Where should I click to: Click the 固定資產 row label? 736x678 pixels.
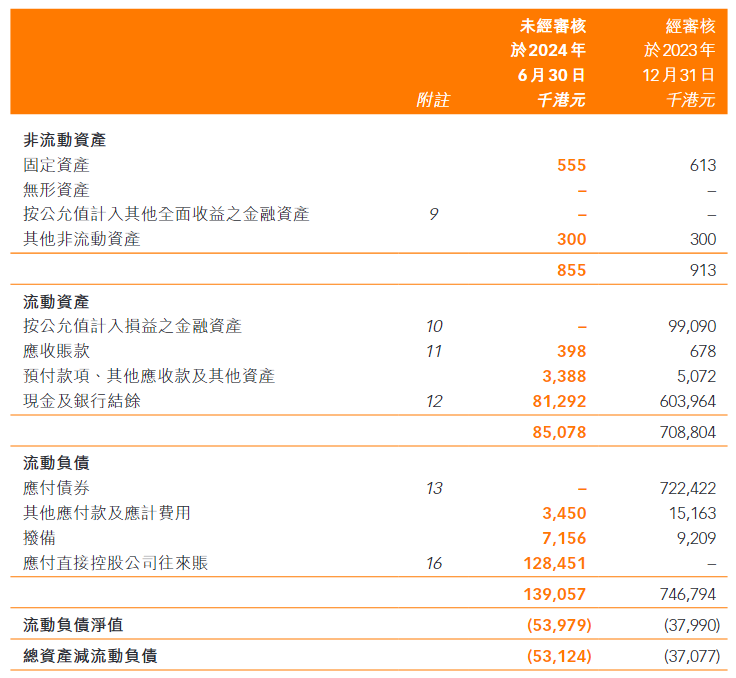(x=56, y=166)
